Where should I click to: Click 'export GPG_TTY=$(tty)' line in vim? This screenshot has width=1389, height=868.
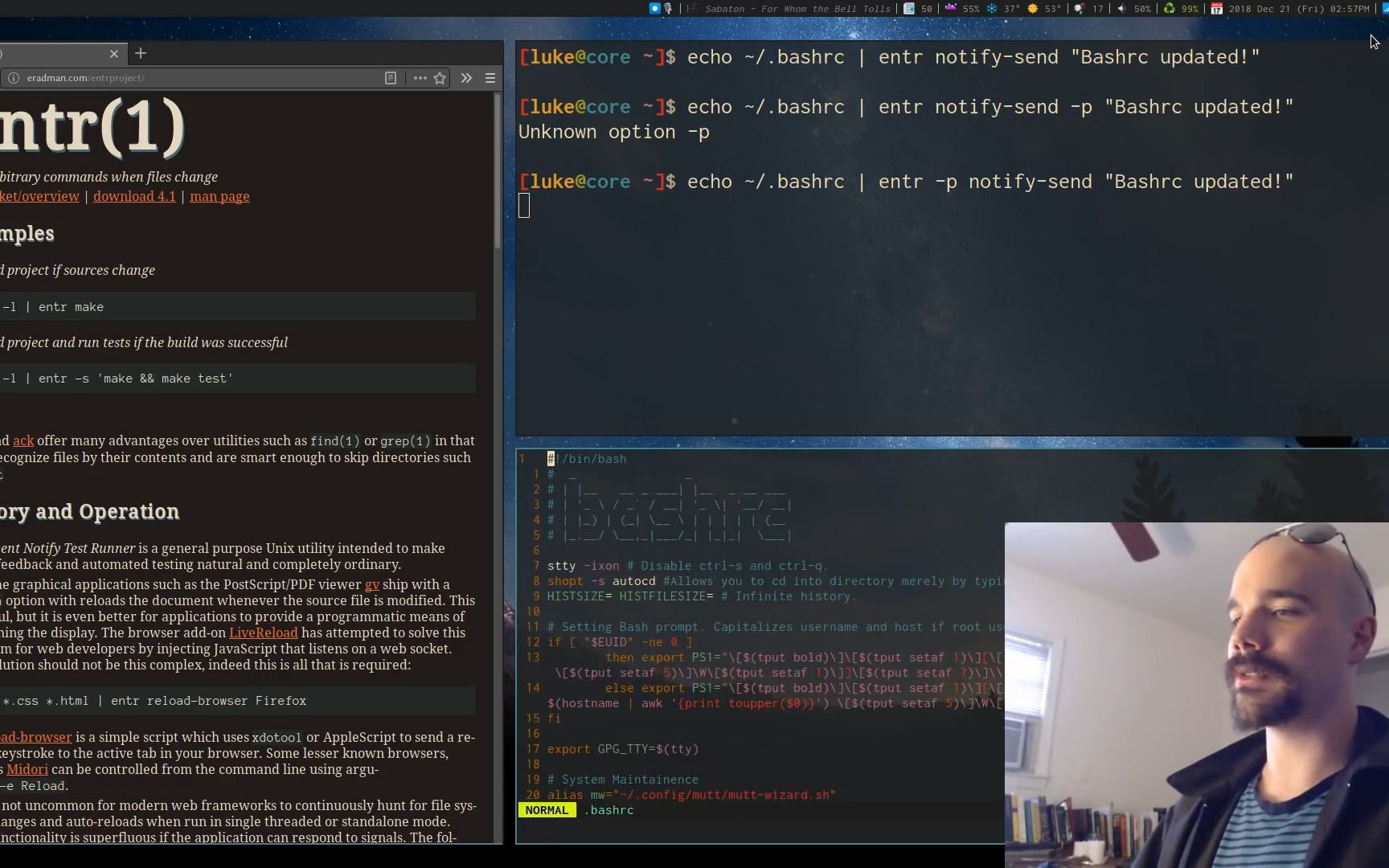(x=623, y=749)
